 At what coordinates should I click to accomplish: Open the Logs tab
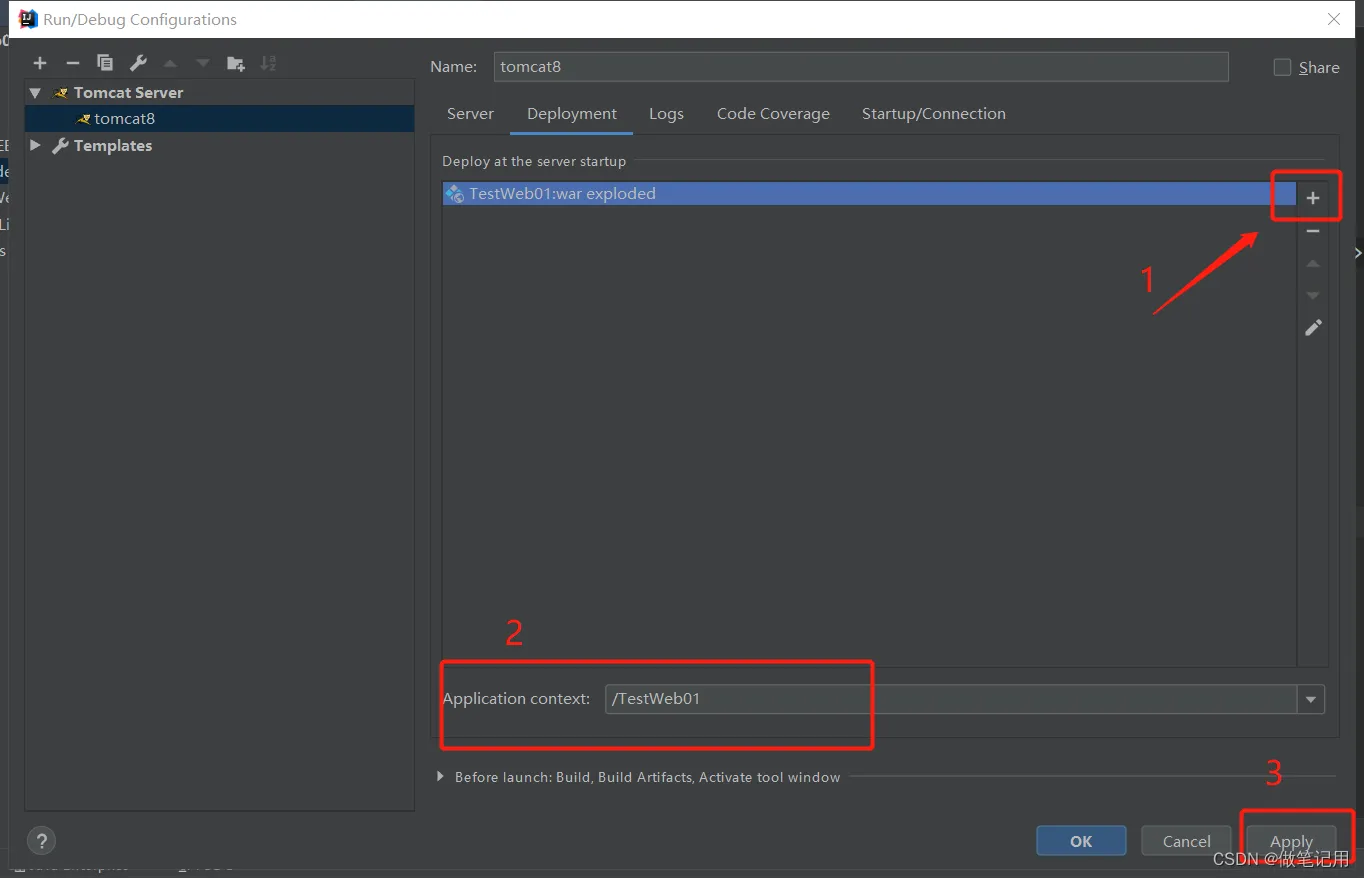[x=666, y=114]
